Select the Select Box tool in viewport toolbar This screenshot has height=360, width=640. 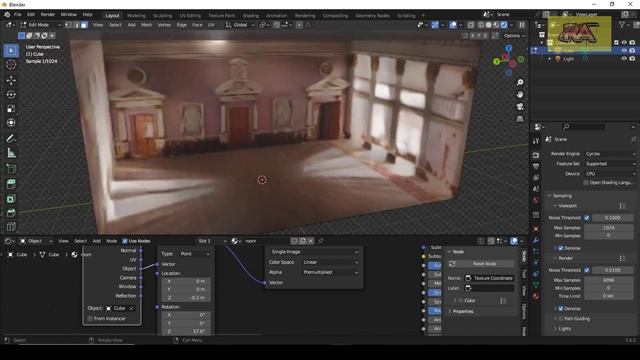[x=11, y=51]
